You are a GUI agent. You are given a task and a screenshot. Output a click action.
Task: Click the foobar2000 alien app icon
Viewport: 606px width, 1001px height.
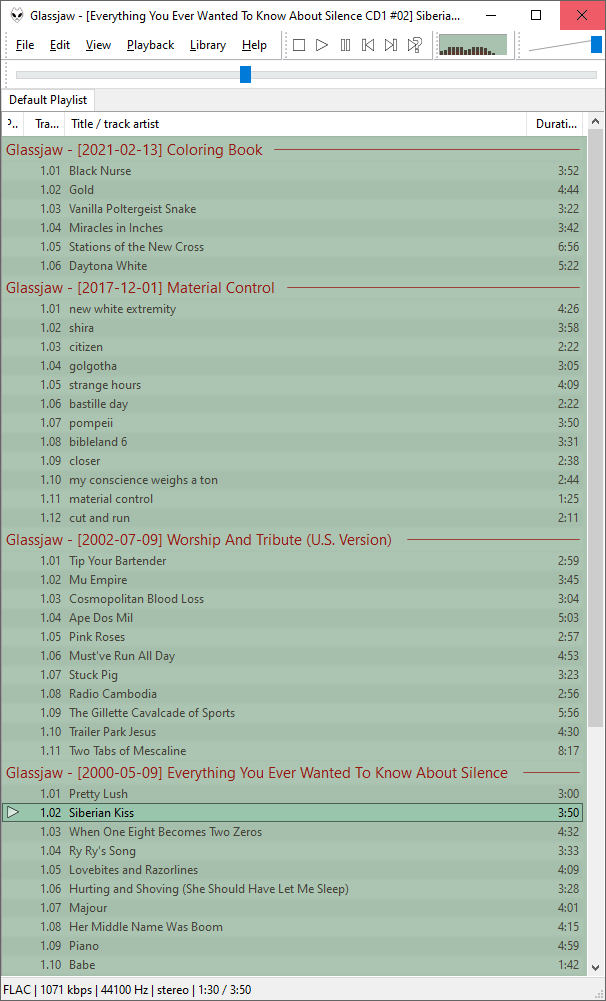coord(17,15)
